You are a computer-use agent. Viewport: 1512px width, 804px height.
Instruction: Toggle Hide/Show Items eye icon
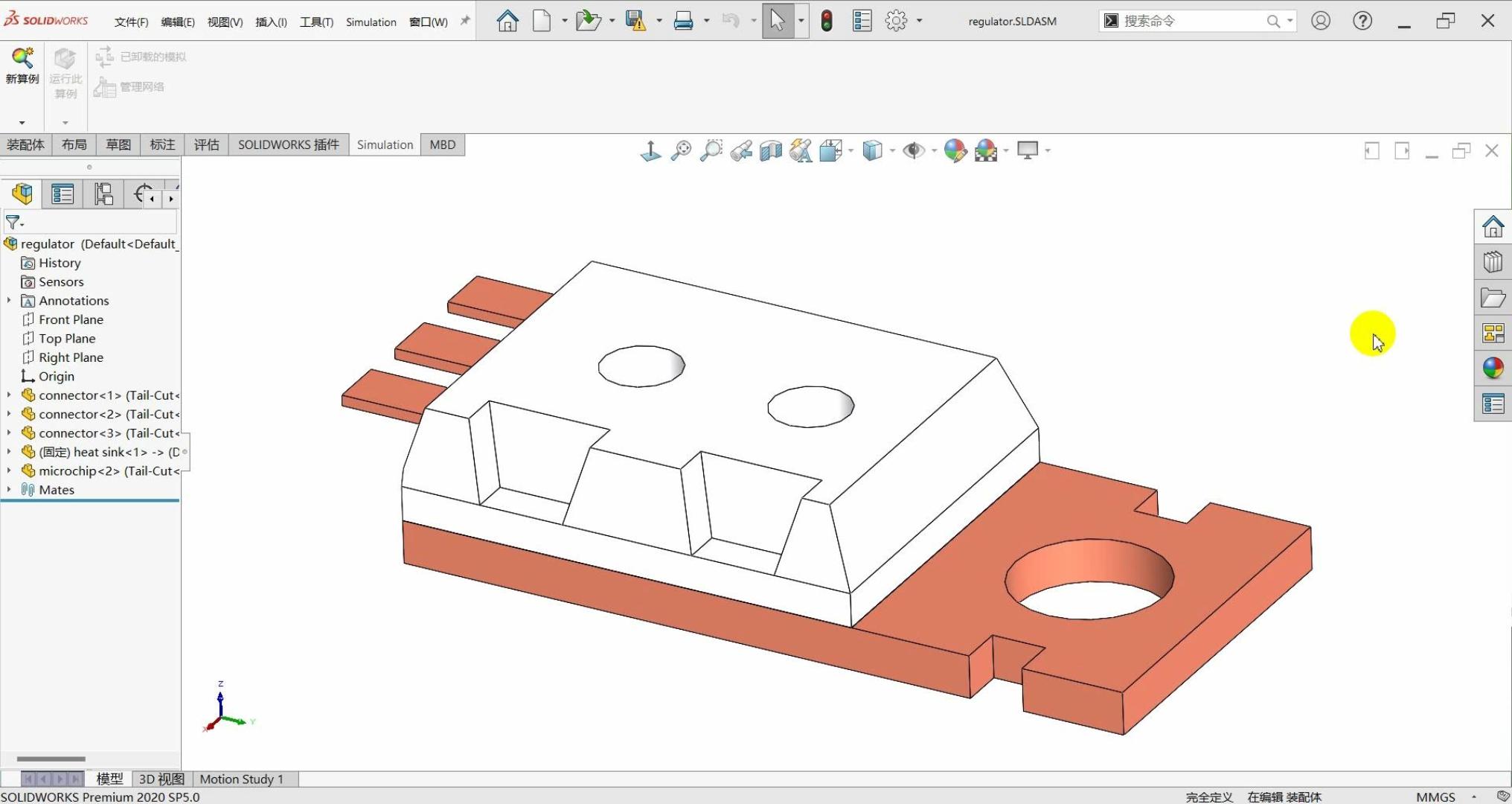(x=913, y=151)
